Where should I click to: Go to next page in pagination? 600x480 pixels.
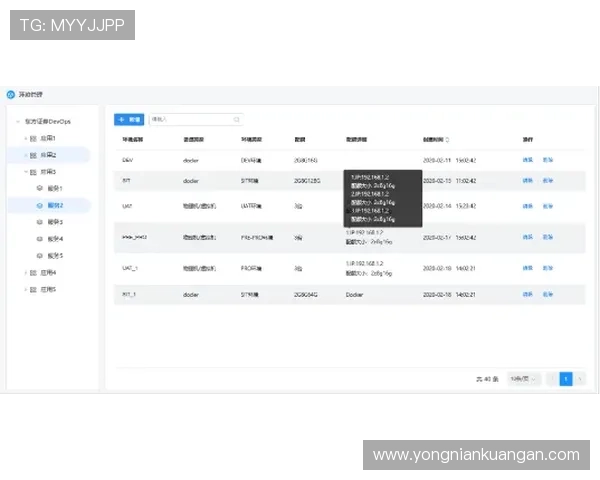coord(580,379)
